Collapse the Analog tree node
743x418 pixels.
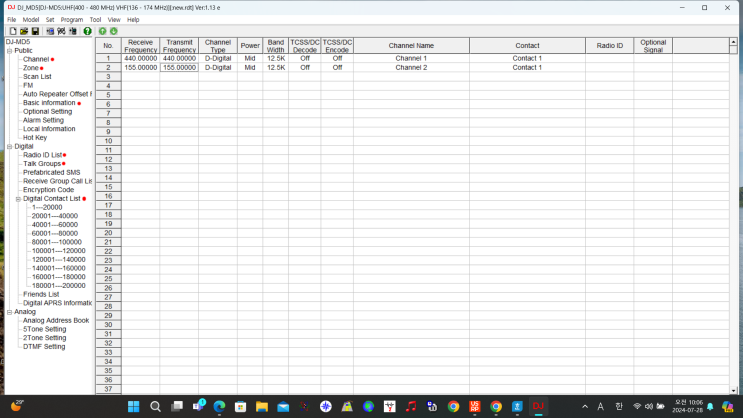[x=9, y=312]
